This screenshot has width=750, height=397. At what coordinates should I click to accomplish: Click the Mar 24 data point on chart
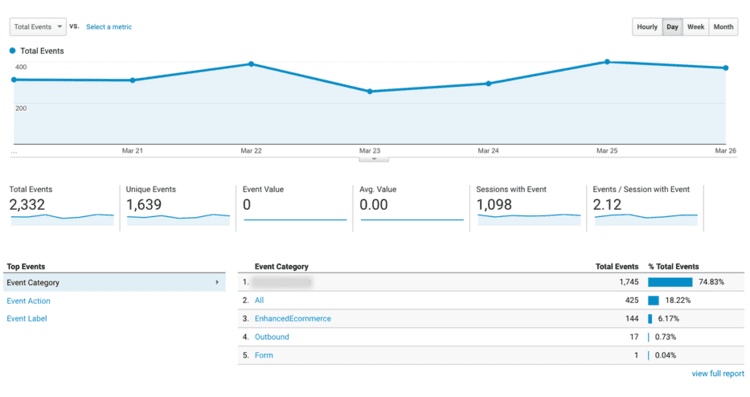(488, 84)
